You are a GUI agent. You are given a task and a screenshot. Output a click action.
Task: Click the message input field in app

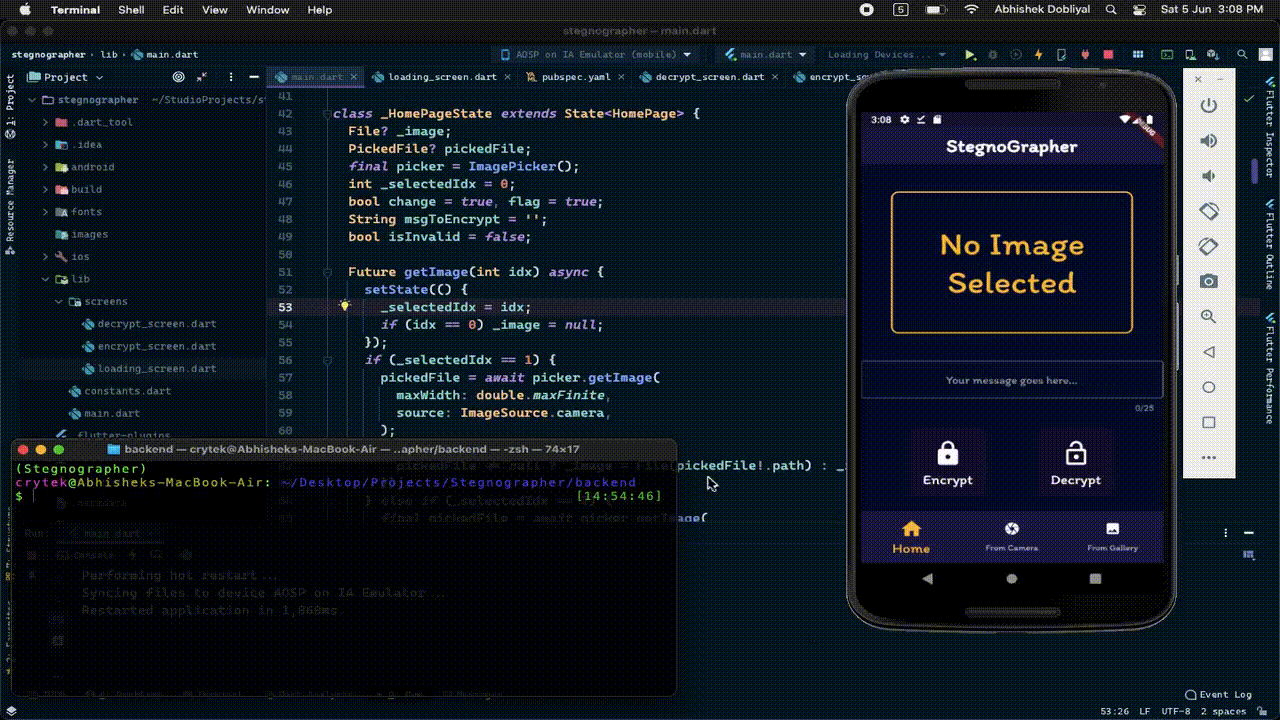[x=1012, y=380]
